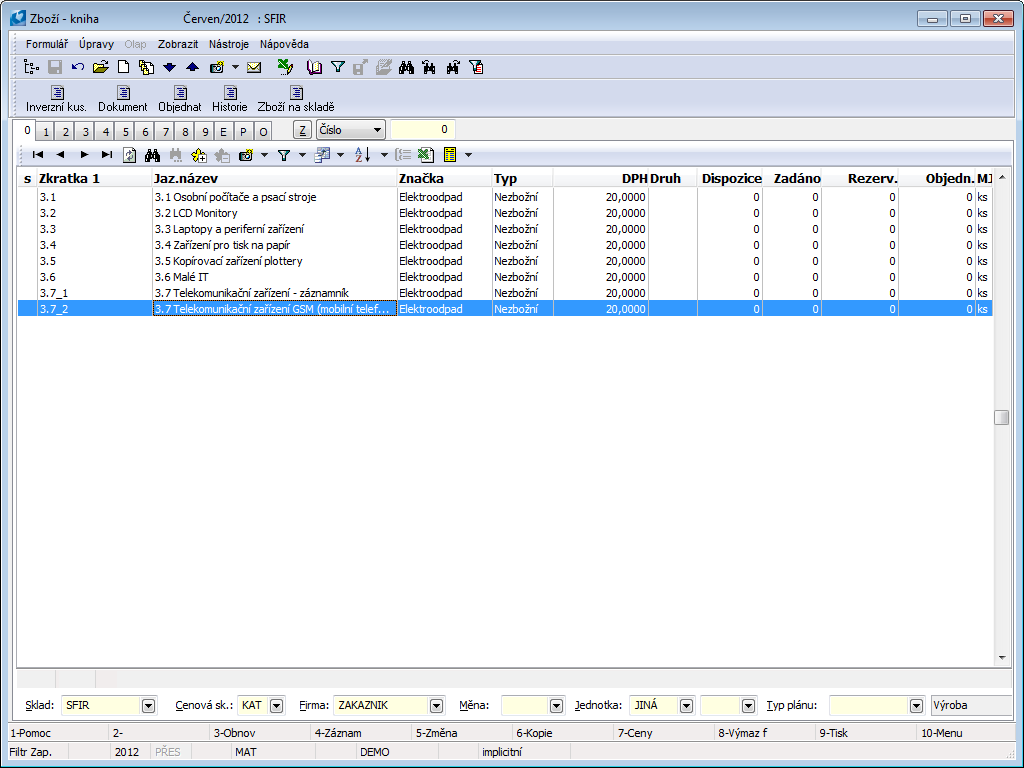
Task: Click the Historie toolbar icon
Action: click(229, 94)
